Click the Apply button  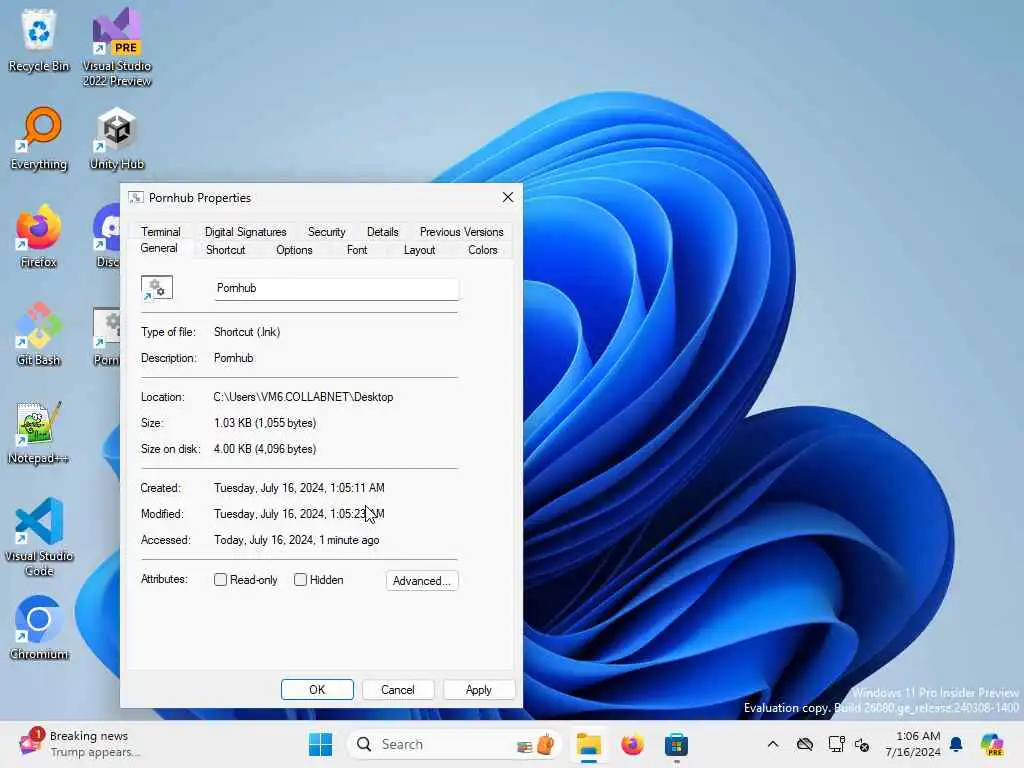pos(479,690)
